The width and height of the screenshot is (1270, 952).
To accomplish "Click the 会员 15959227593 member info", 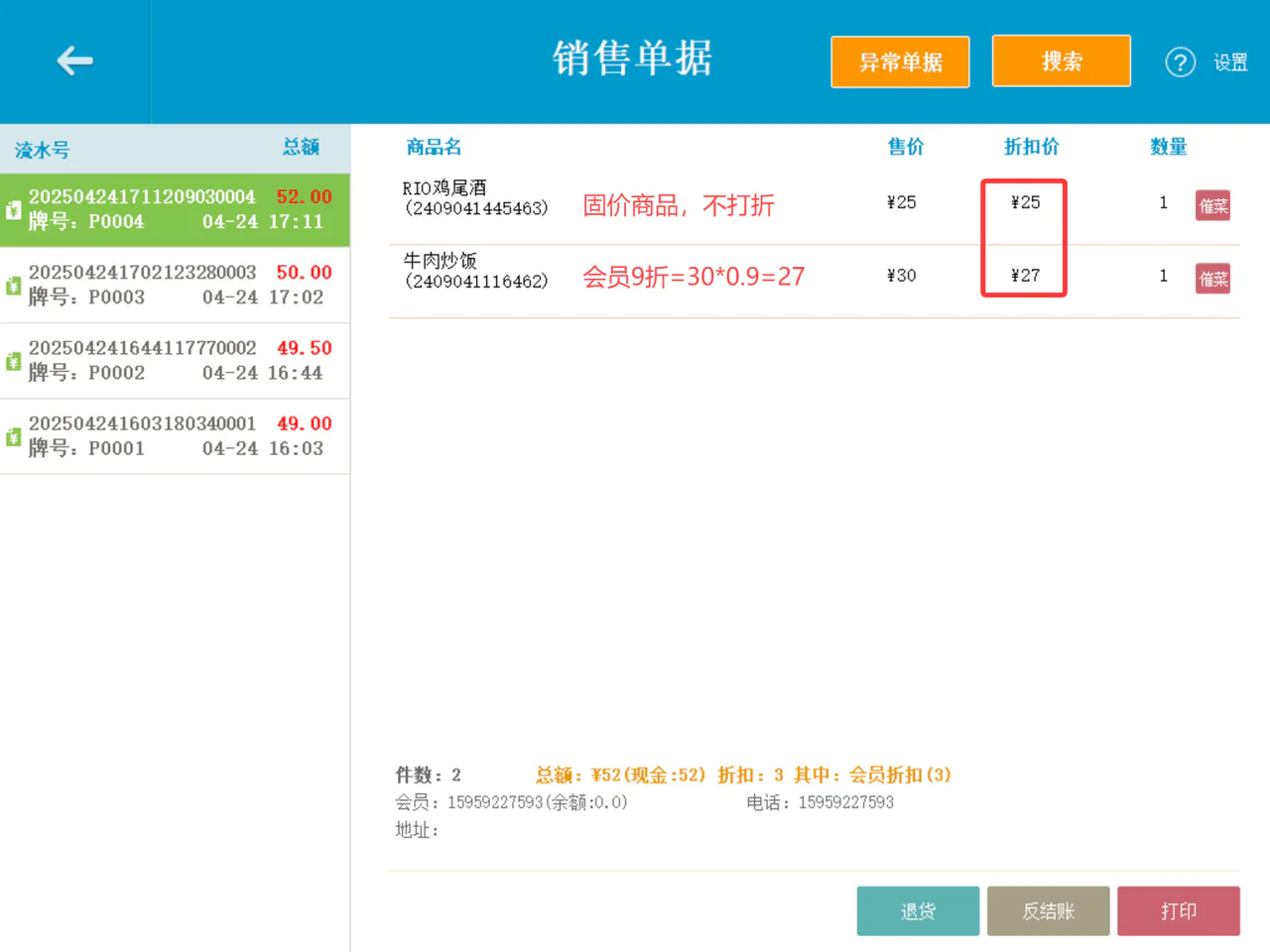I will tap(511, 802).
